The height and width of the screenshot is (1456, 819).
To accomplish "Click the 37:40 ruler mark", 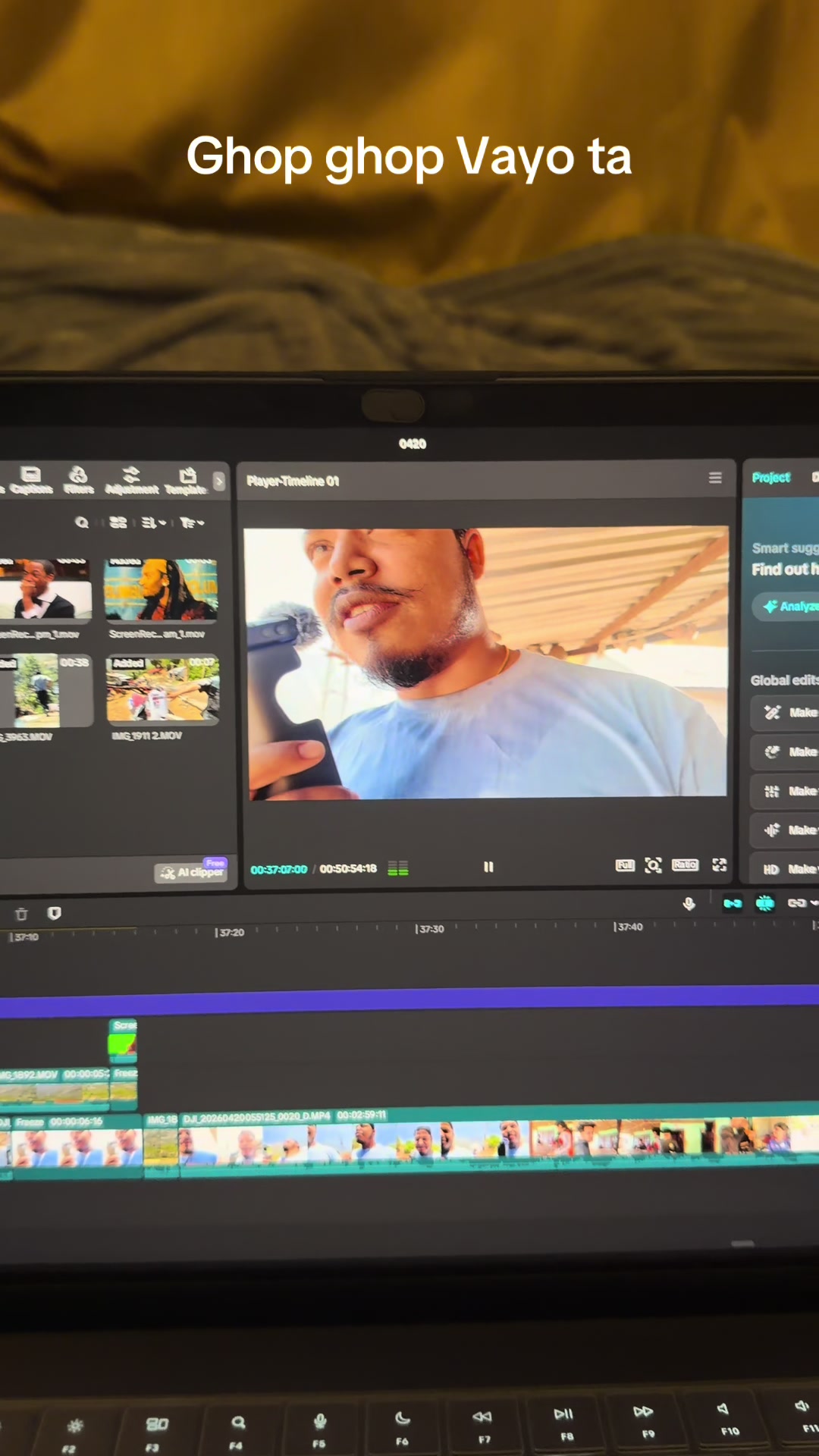I will click(x=628, y=927).
